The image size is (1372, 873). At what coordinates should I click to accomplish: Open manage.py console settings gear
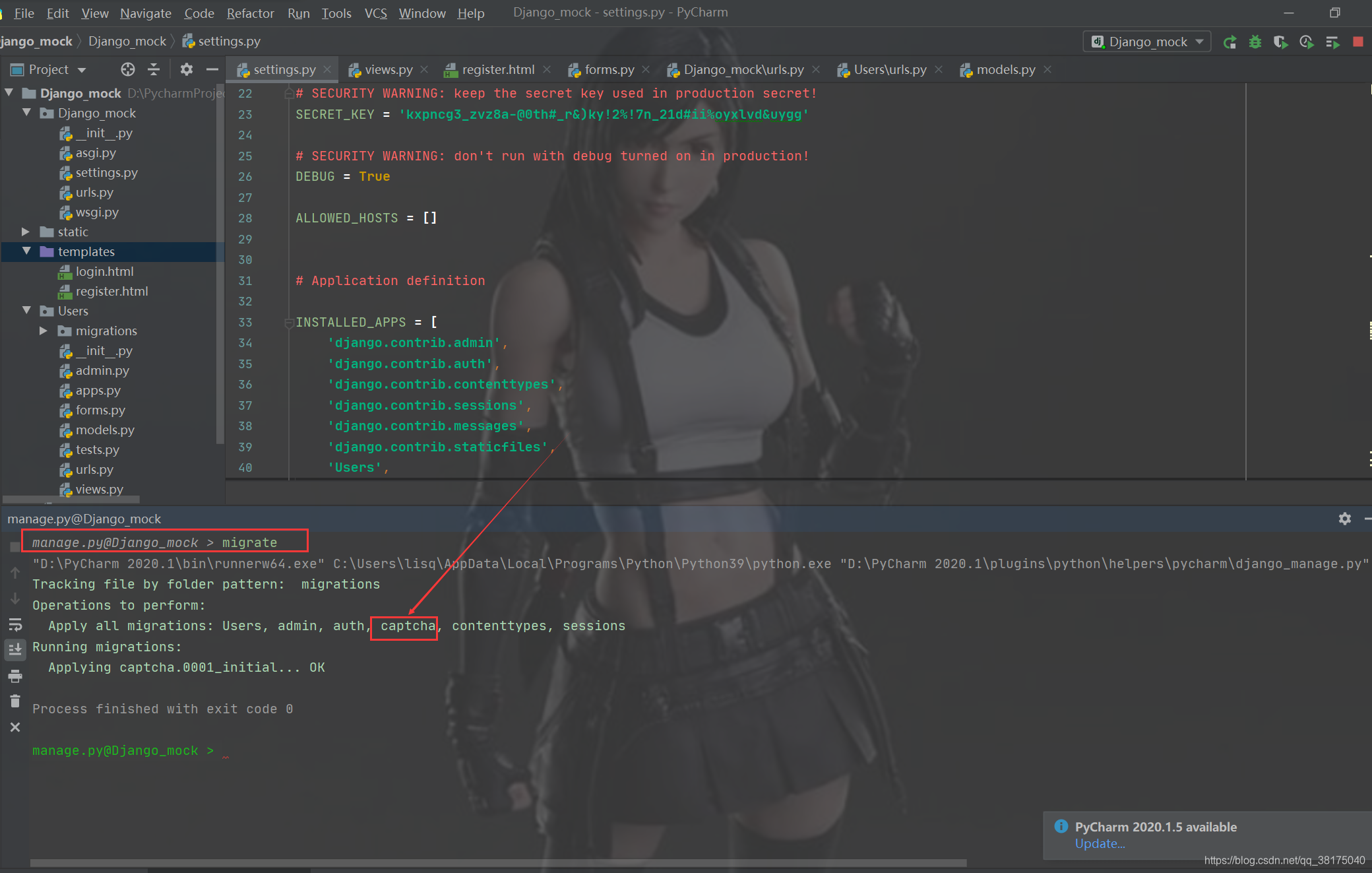1345,519
